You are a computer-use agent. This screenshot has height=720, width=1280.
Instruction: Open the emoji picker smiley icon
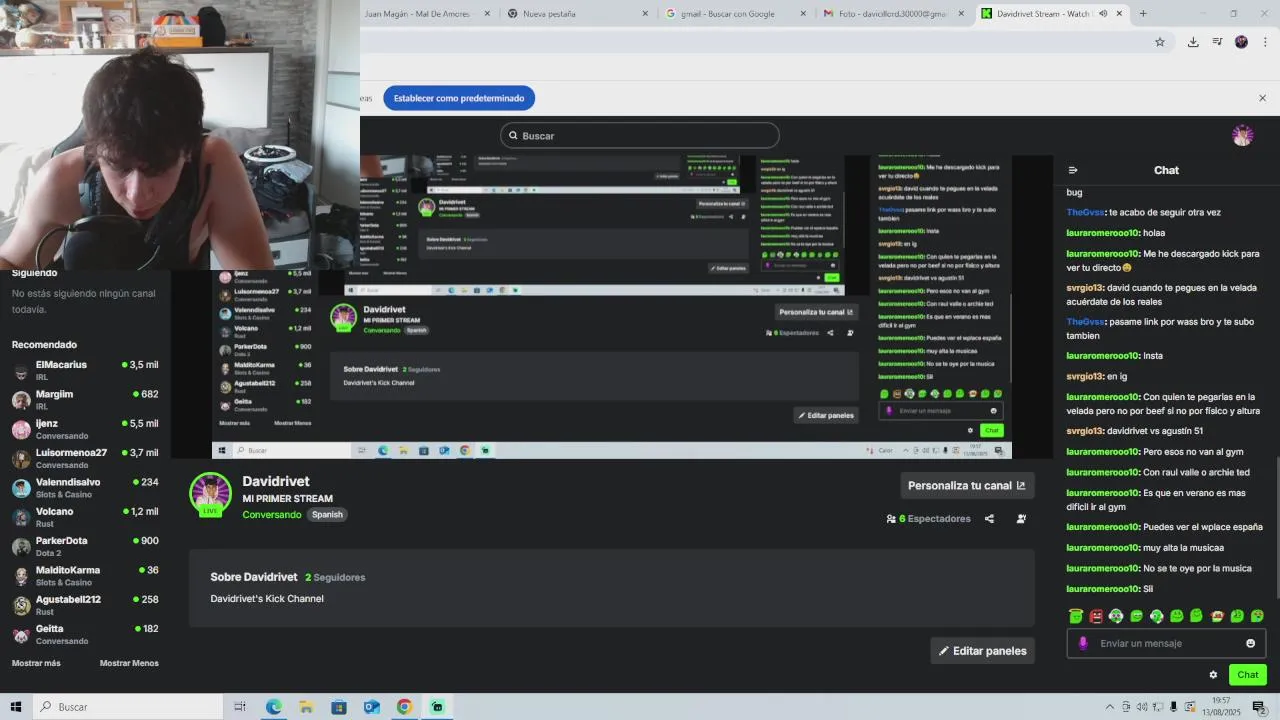(x=1250, y=643)
